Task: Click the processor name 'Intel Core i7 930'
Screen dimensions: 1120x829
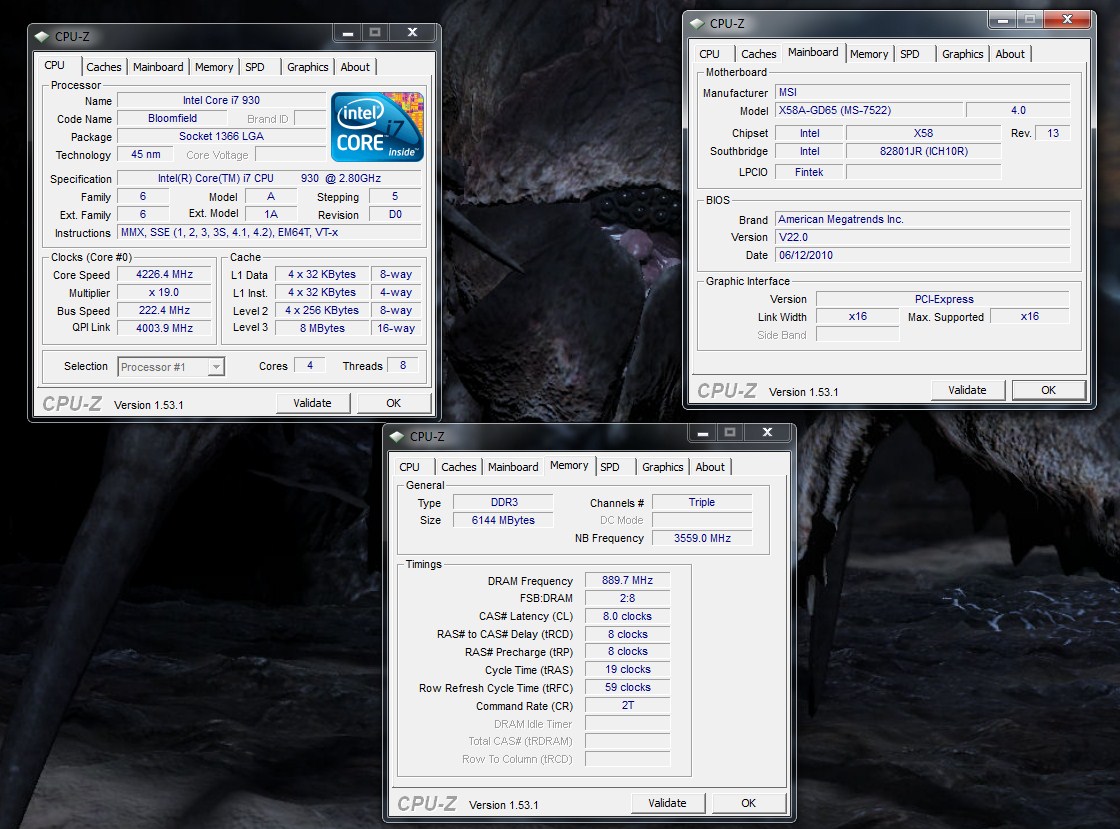Action: click(x=221, y=100)
